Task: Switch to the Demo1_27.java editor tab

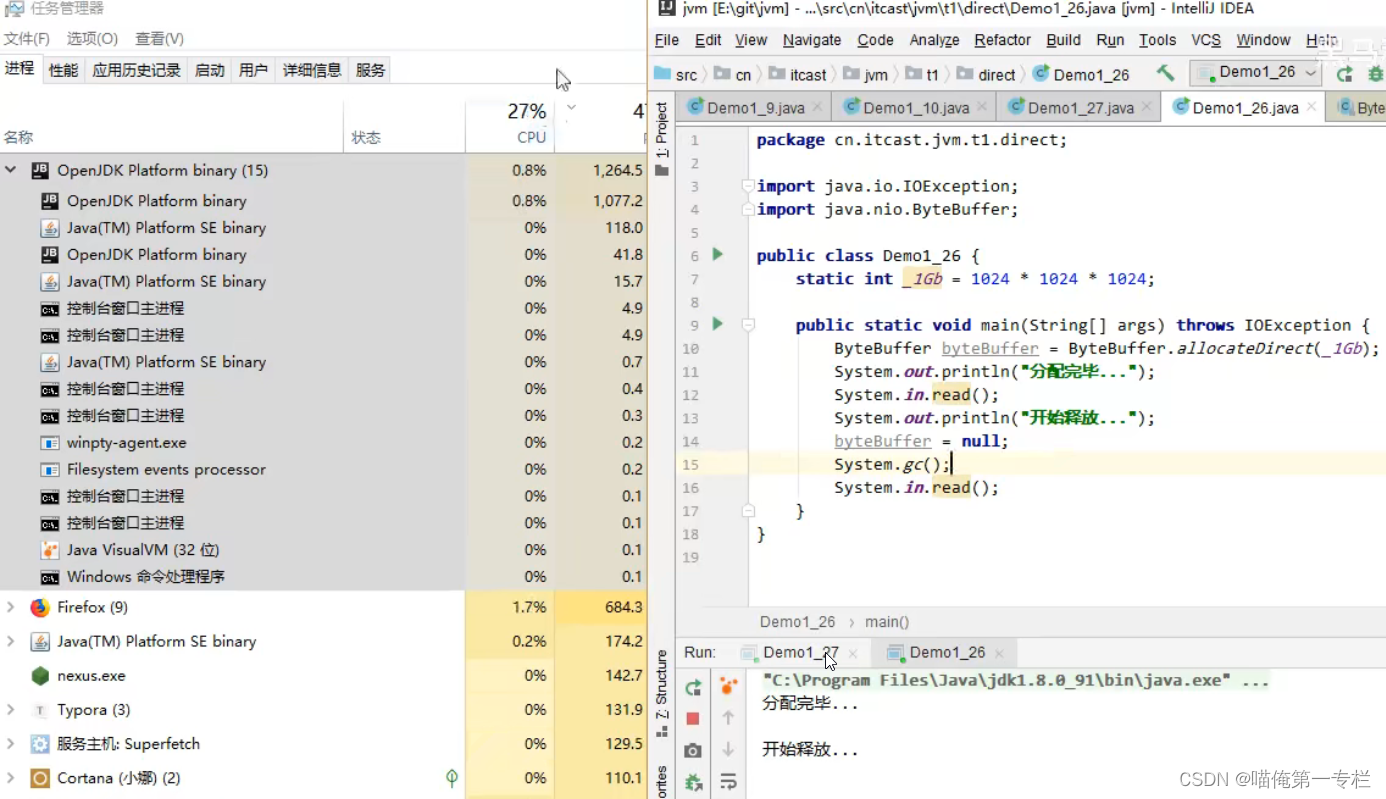Action: tap(1081, 108)
